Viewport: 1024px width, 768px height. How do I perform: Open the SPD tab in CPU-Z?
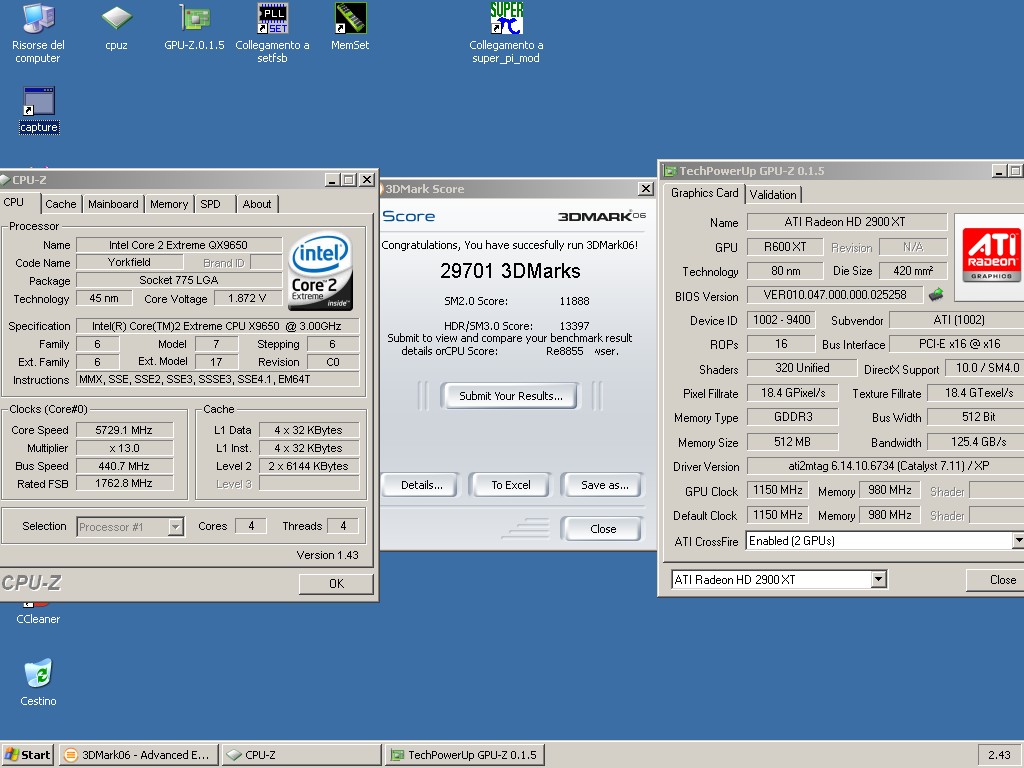(210, 204)
